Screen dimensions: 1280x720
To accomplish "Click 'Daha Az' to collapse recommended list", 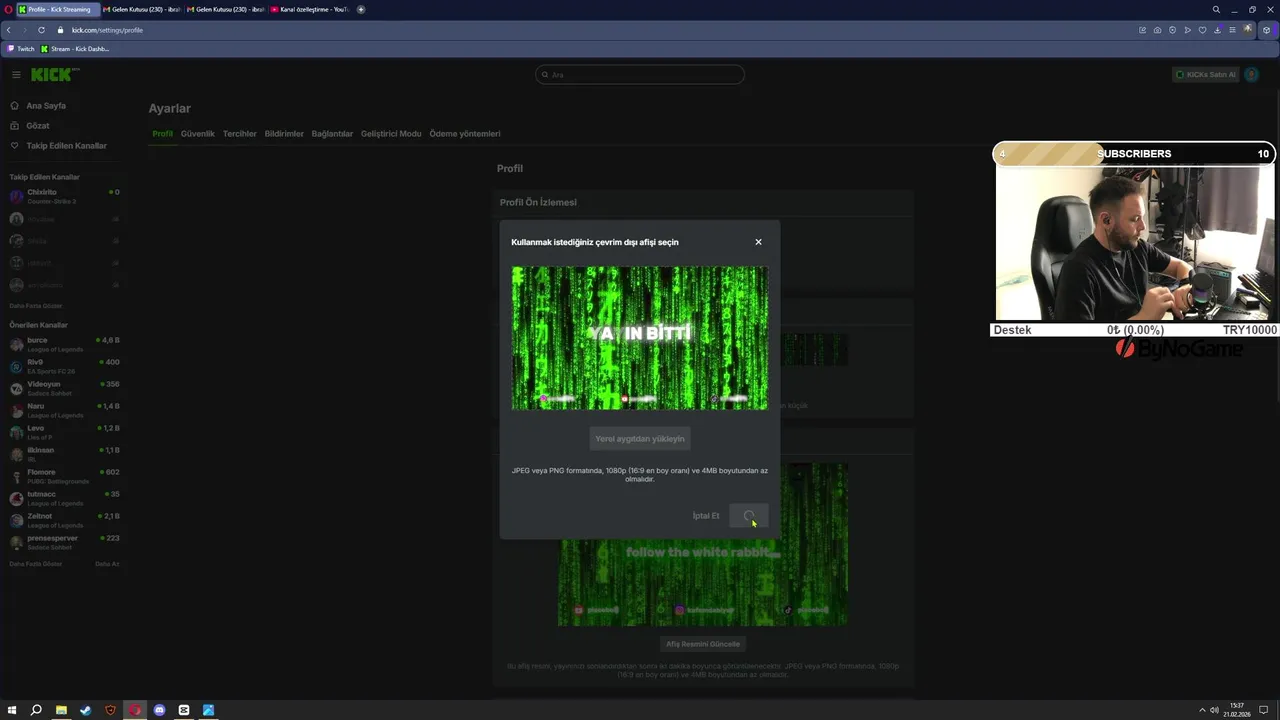I will [x=107, y=564].
